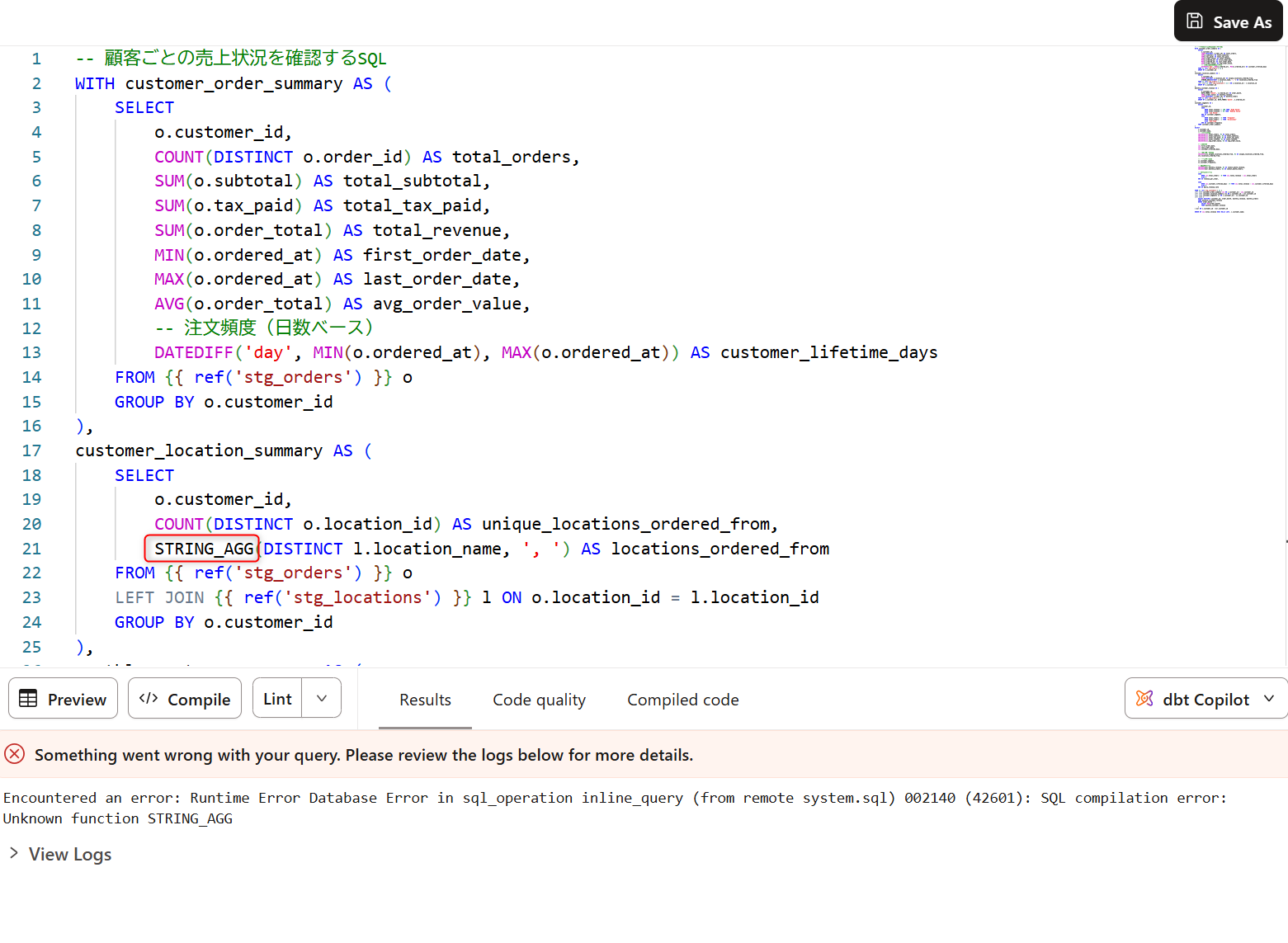Switch to the Code quality tab

coord(539,700)
